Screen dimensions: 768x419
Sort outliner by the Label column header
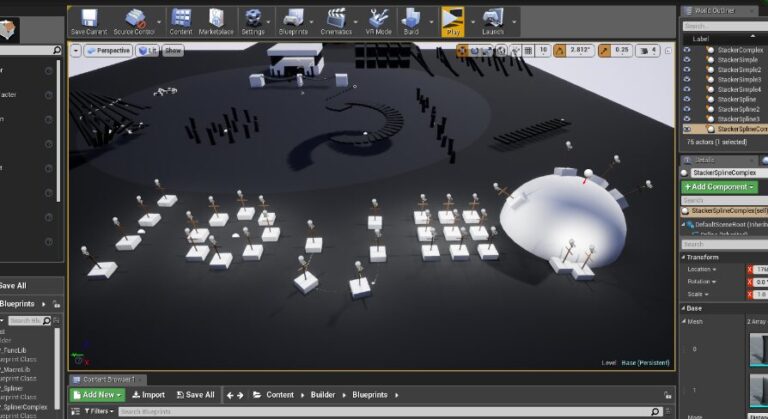700,38
